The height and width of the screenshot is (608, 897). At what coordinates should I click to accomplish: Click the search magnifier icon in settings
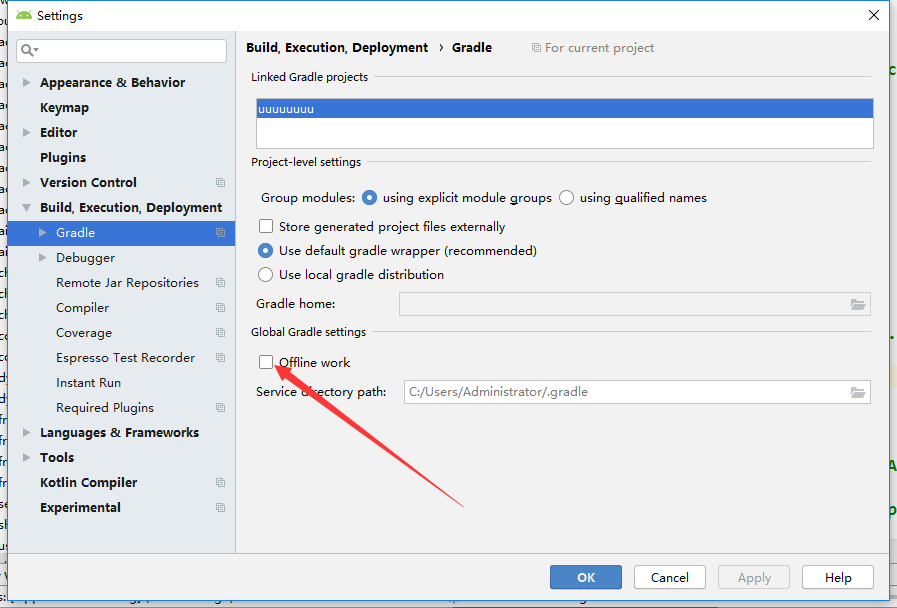pos(26,50)
